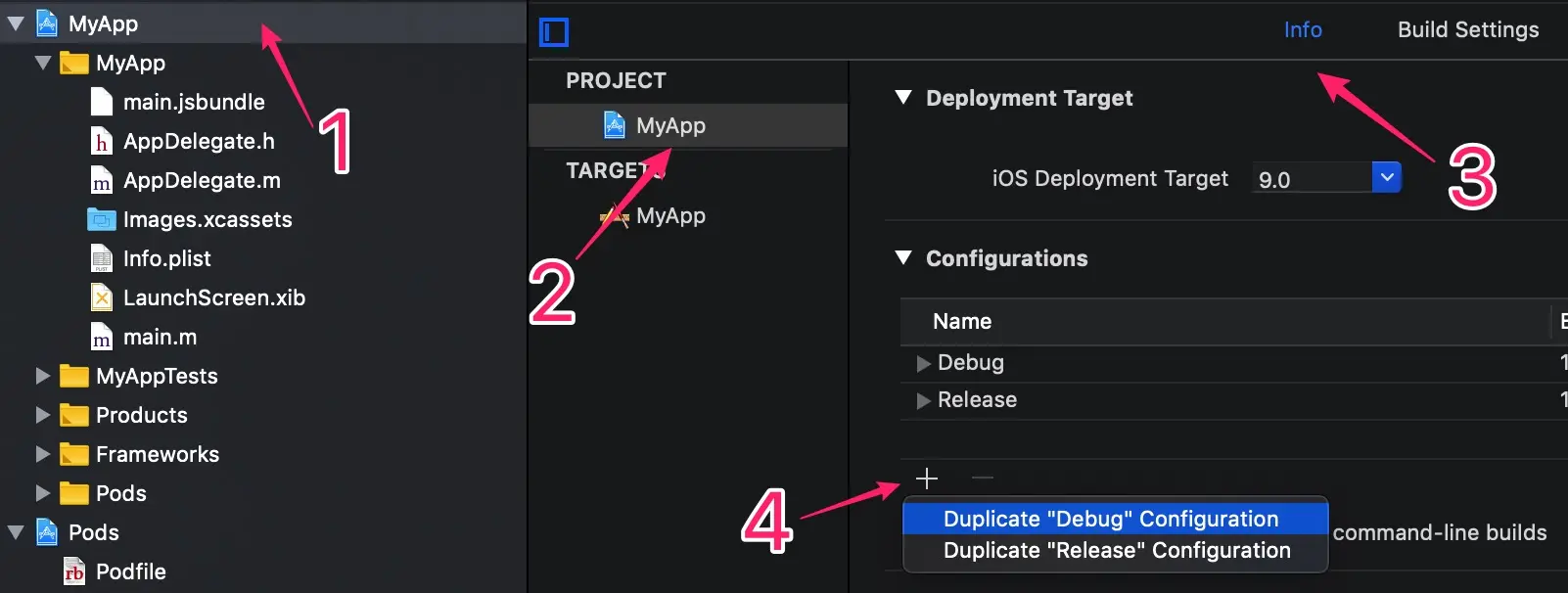Expand the Release configuration row
Image resolution: width=1568 pixels, height=593 pixels.
[x=923, y=400]
